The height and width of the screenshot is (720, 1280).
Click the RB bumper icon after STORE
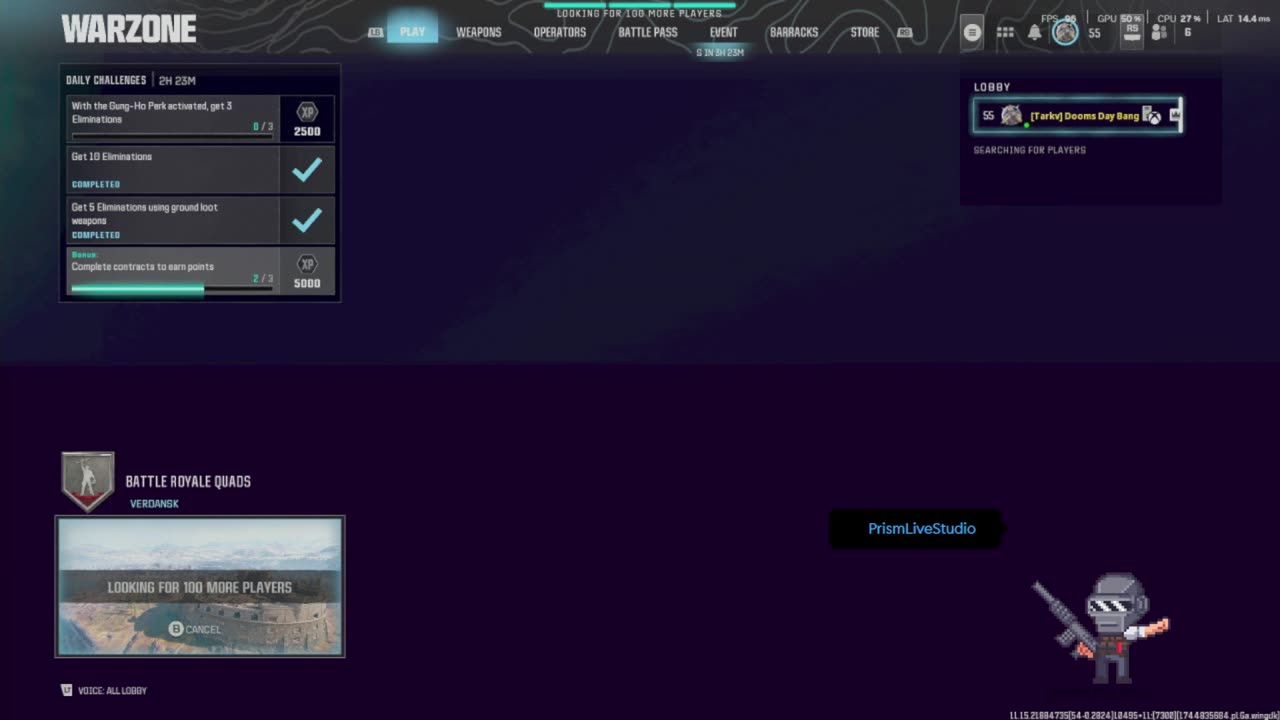pyautogui.click(x=905, y=32)
